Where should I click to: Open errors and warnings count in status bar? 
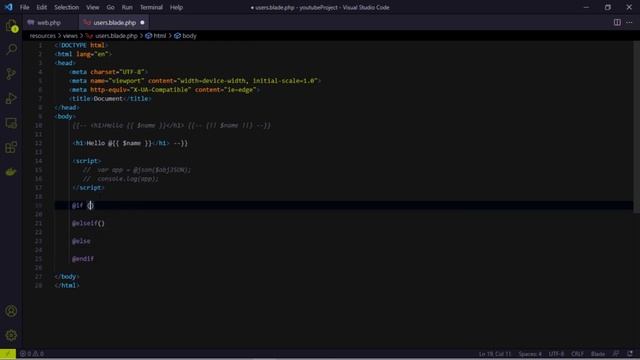[x=32, y=354]
